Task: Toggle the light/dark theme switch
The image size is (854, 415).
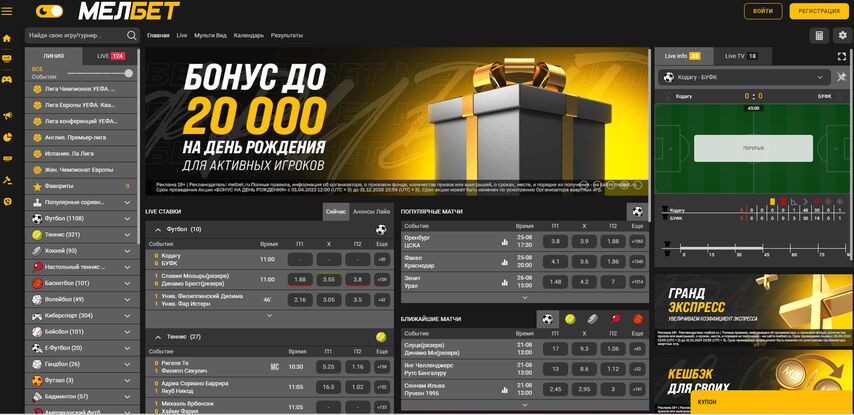Action: point(49,11)
